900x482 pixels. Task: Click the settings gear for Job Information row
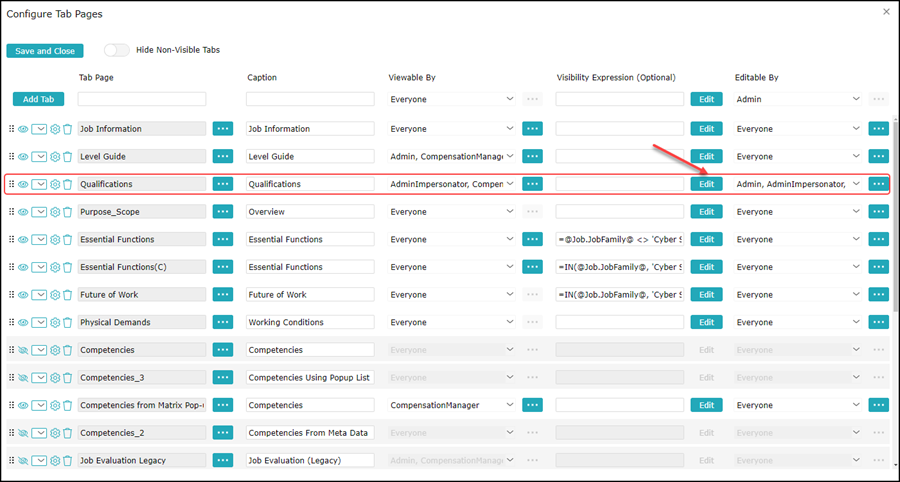[x=56, y=129]
